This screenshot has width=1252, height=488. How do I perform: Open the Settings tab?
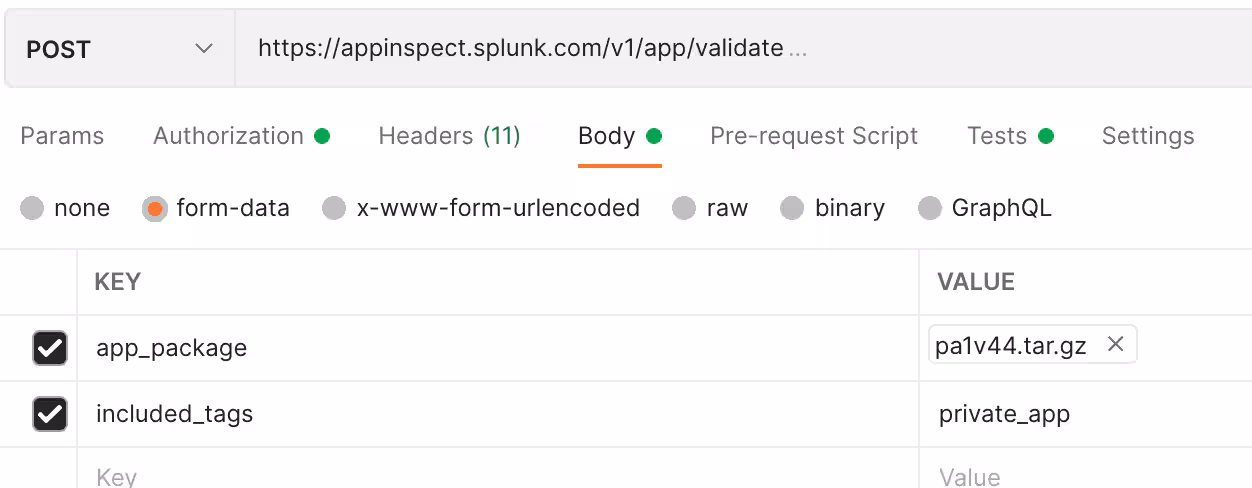click(1147, 136)
